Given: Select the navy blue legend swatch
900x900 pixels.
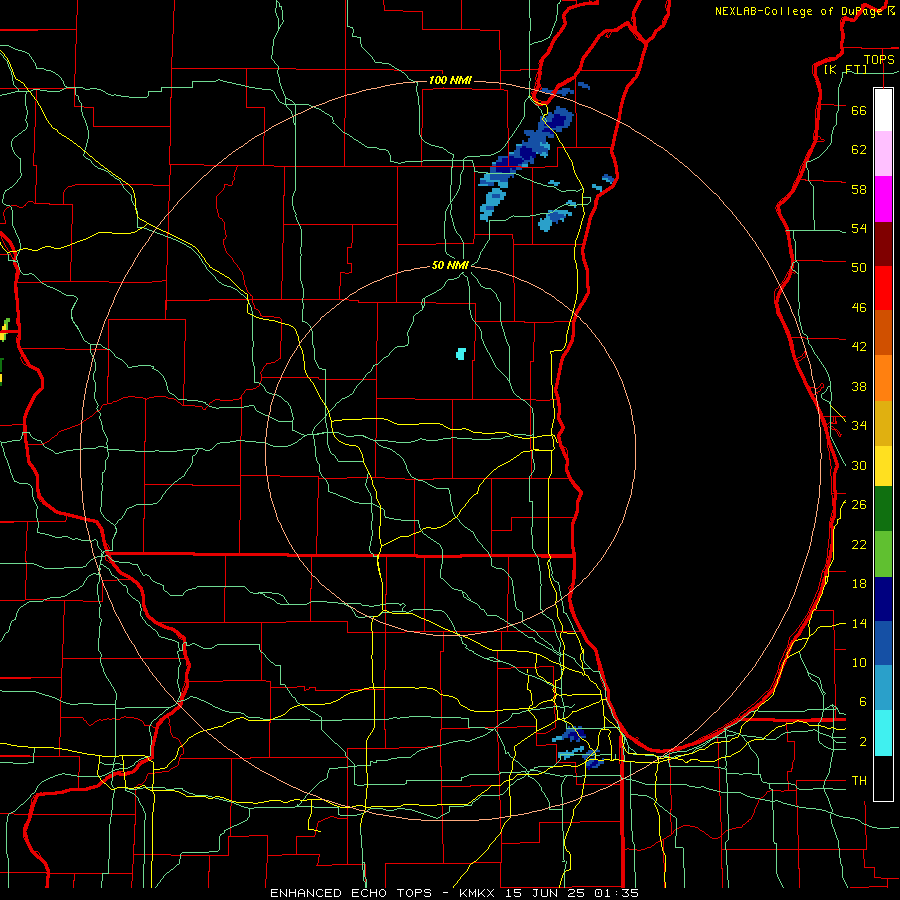Looking at the screenshot, I should pyautogui.click(x=883, y=599).
